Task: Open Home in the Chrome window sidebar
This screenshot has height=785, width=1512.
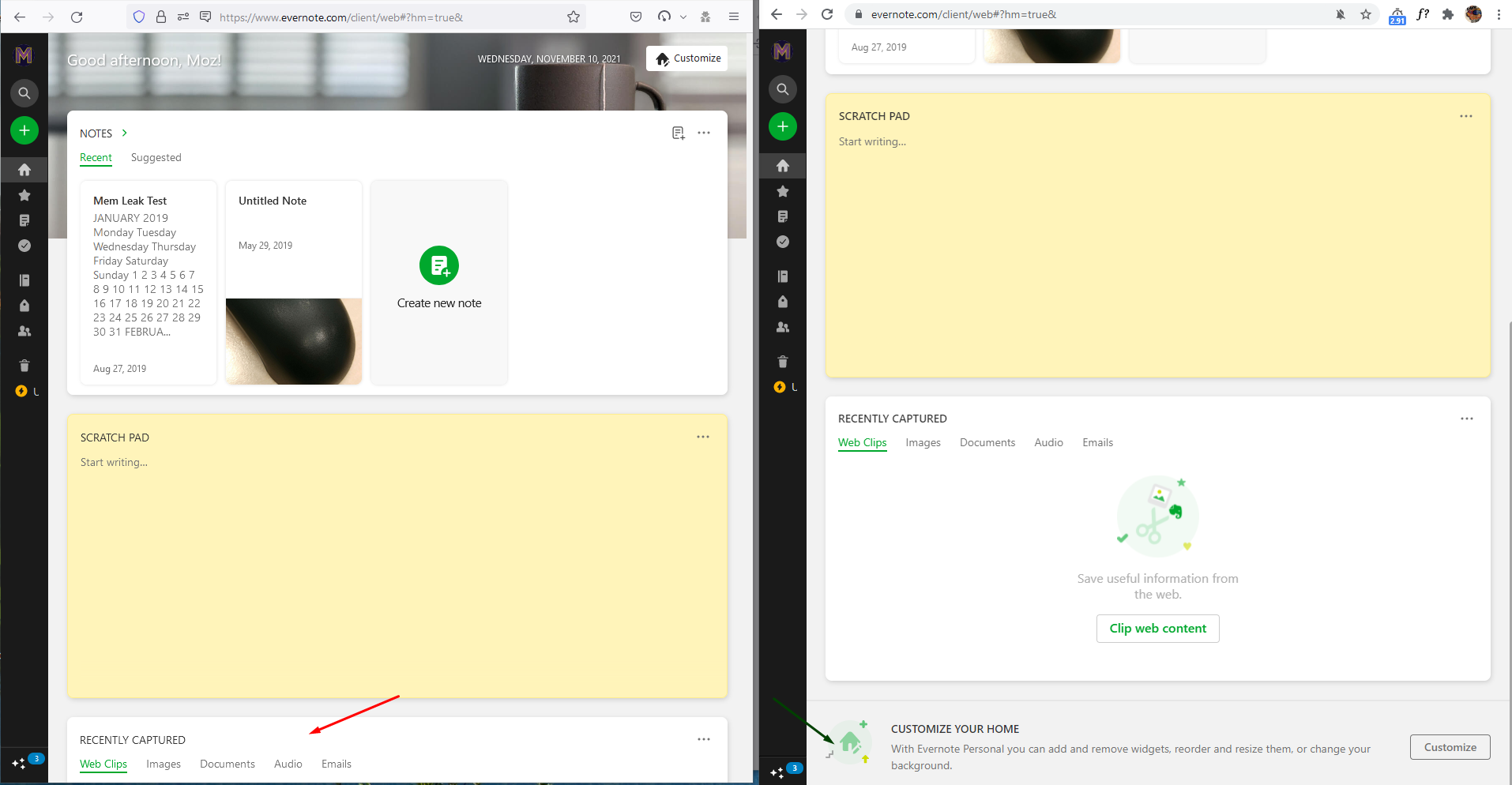Action: [783, 166]
